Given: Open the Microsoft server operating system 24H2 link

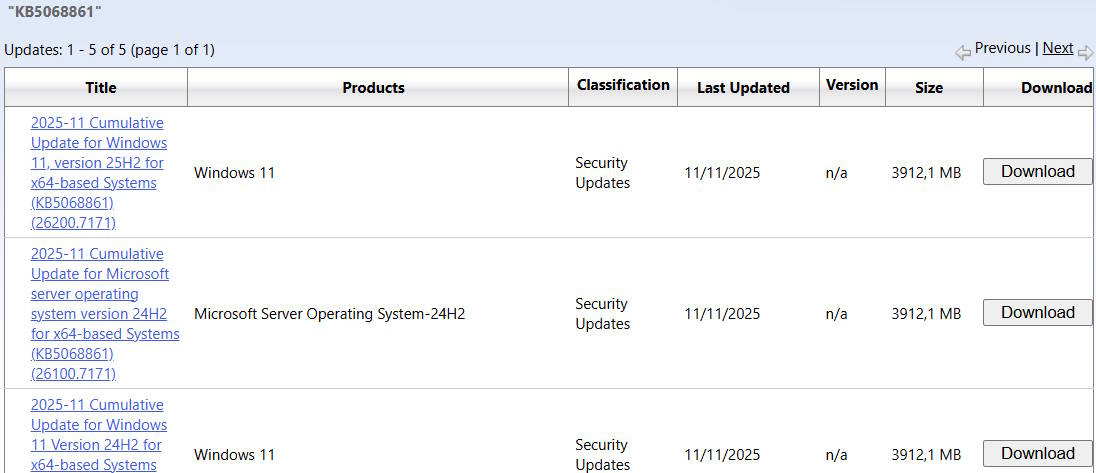Looking at the screenshot, I should click(104, 313).
